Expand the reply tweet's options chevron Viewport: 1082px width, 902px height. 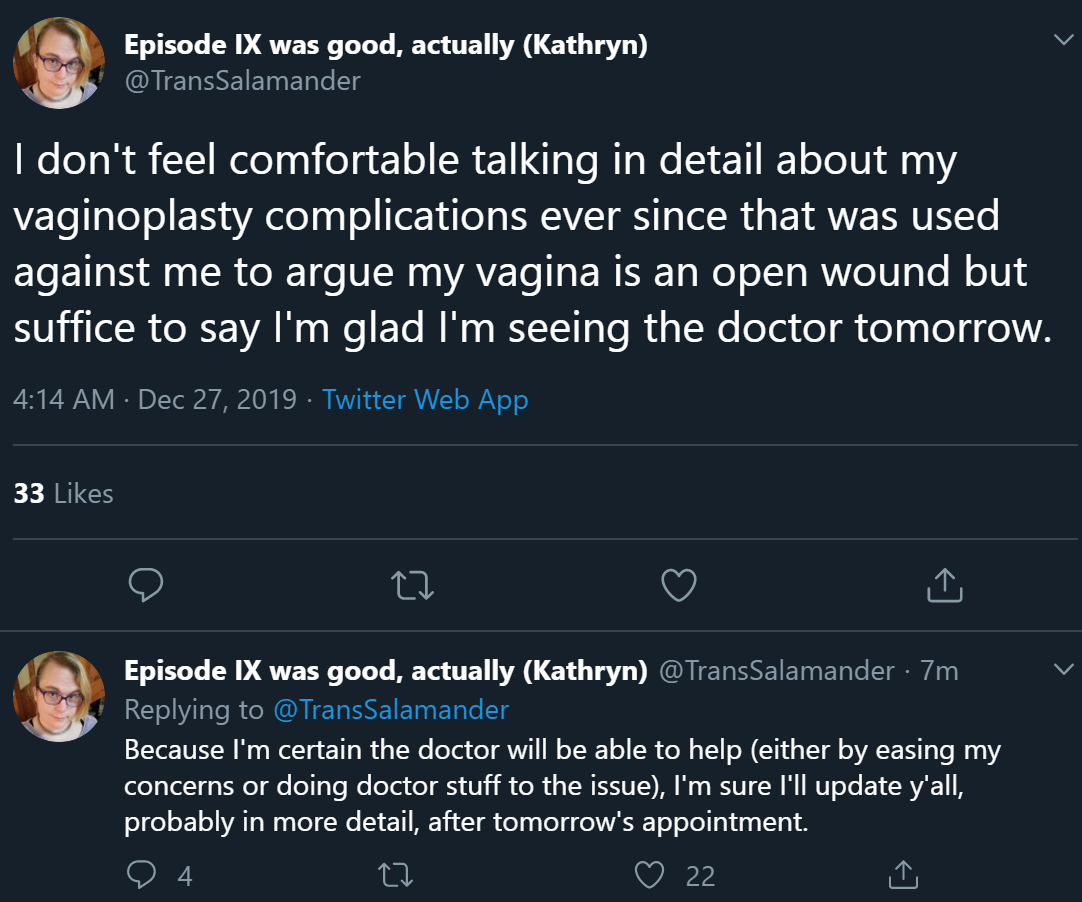coord(1062,669)
